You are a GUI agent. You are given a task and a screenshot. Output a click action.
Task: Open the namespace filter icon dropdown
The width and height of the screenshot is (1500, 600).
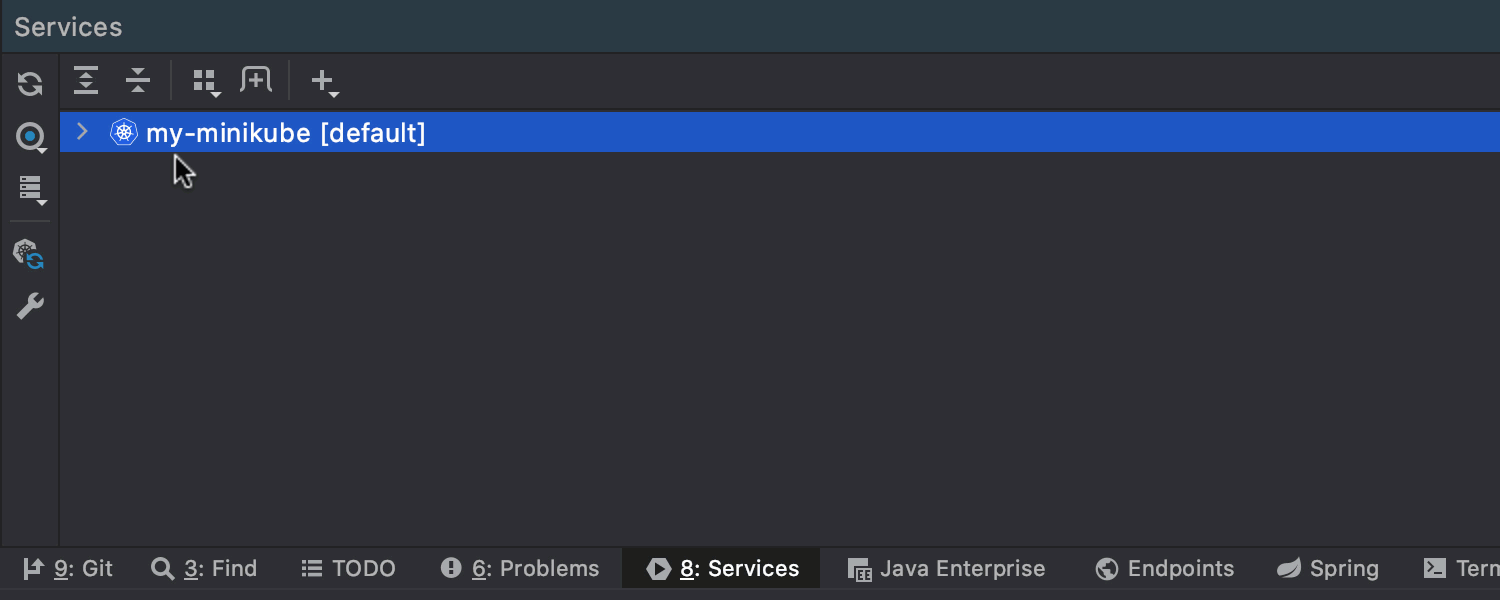[31, 137]
